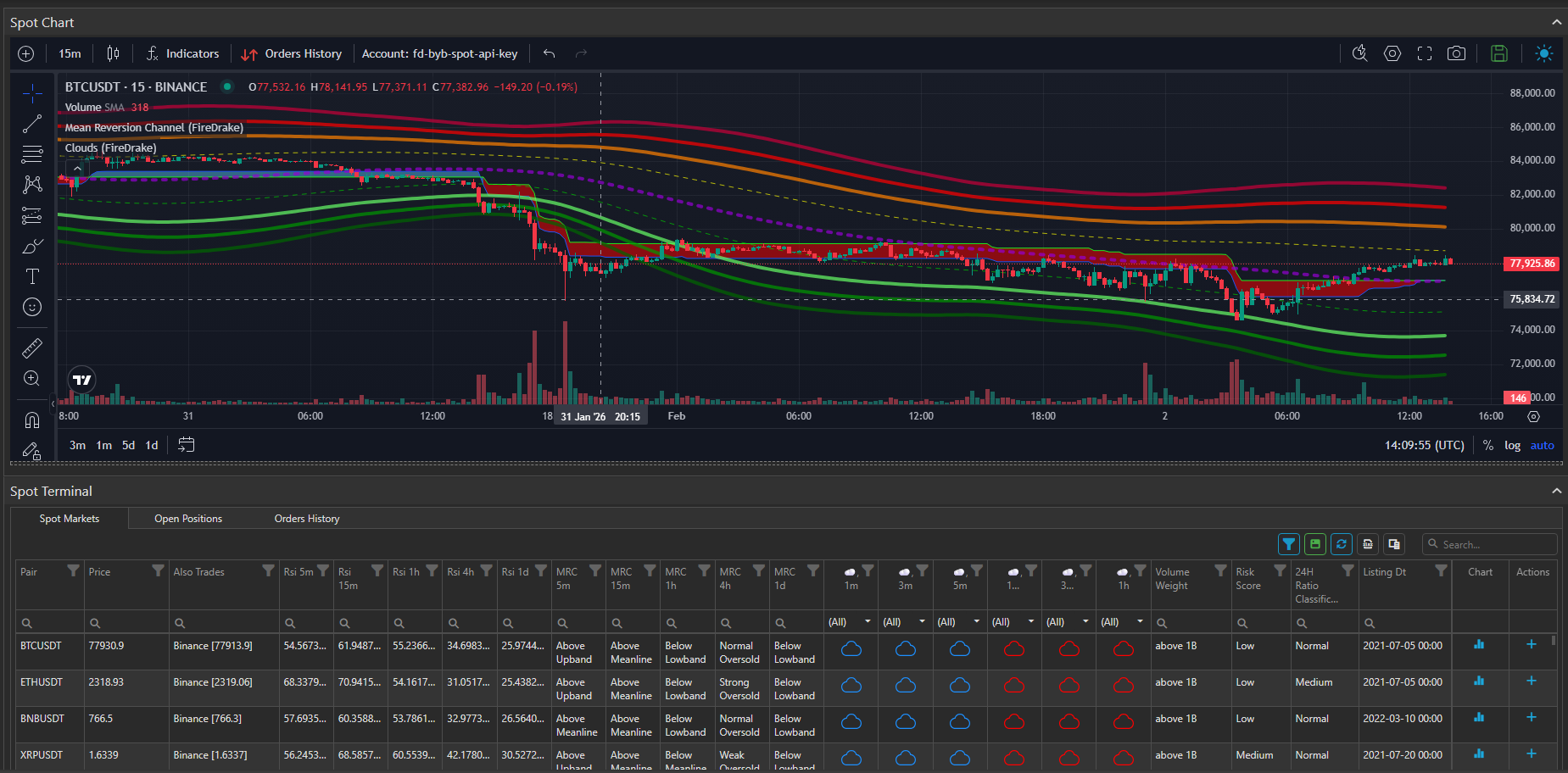The width and height of the screenshot is (1568, 773).
Task: Open chart settings hexagon icon
Action: [x=1392, y=53]
